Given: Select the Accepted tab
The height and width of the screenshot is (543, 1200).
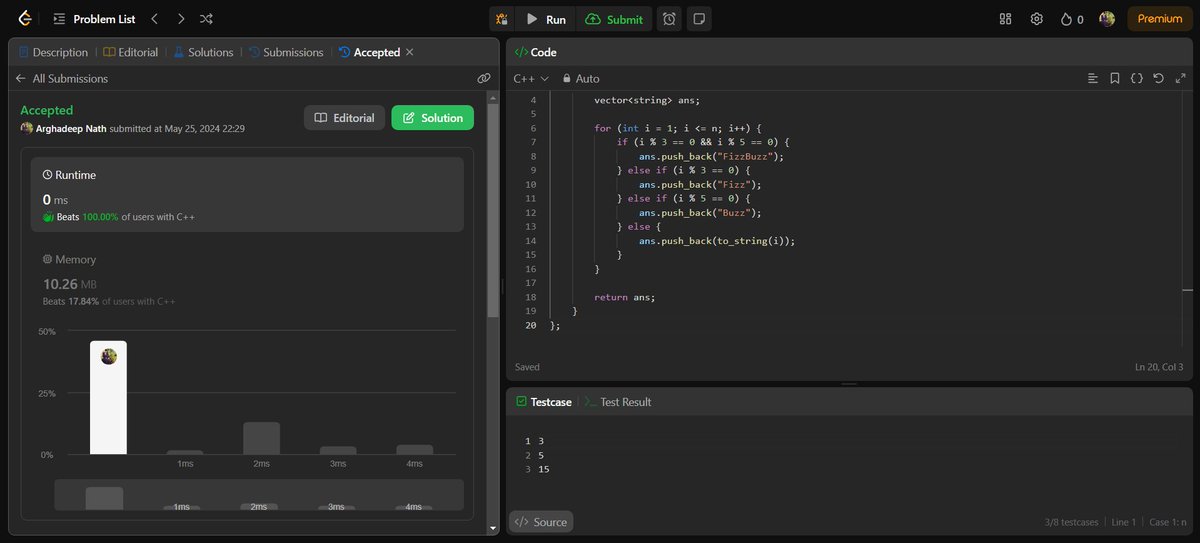Looking at the screenshot, I should (369, 52).
